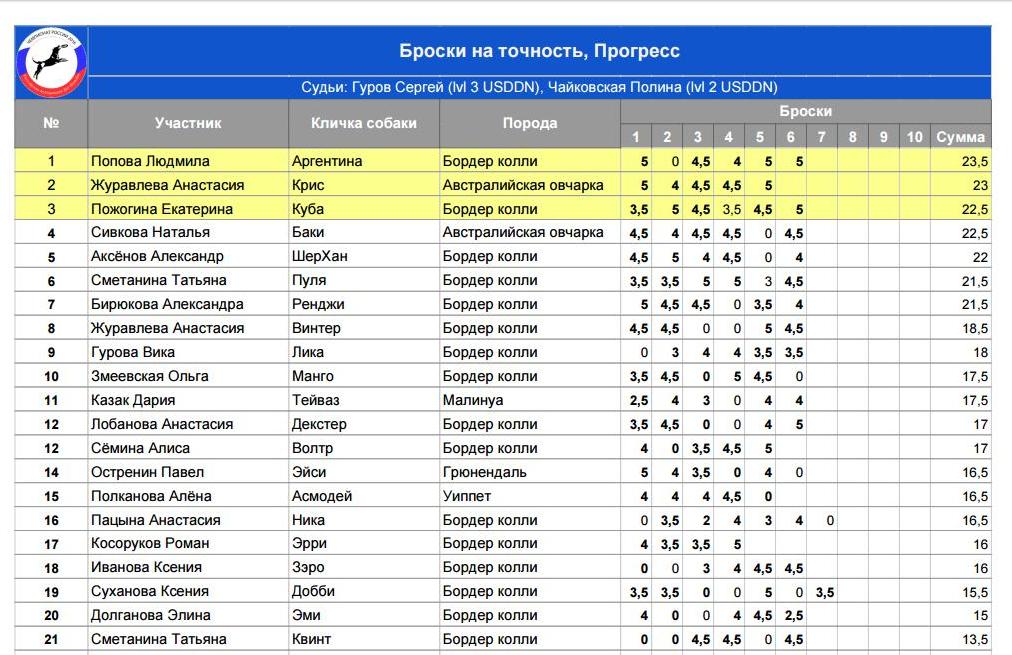Screen dimensions: 1012x655
Task: Click the 'Сумма' column header
Action: (x=960, y=137)
